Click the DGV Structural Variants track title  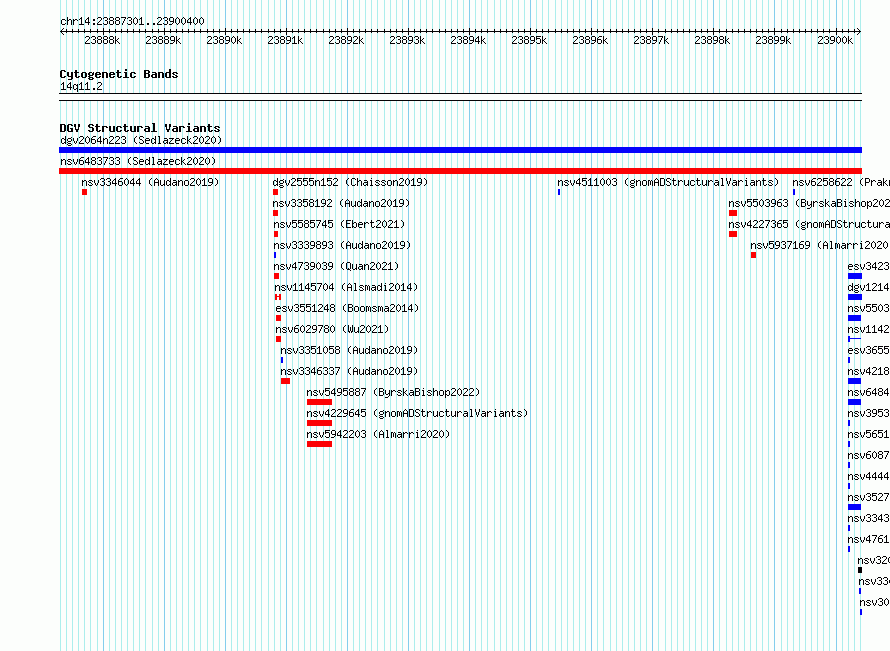pyautogui.click(x=140, y=128)
